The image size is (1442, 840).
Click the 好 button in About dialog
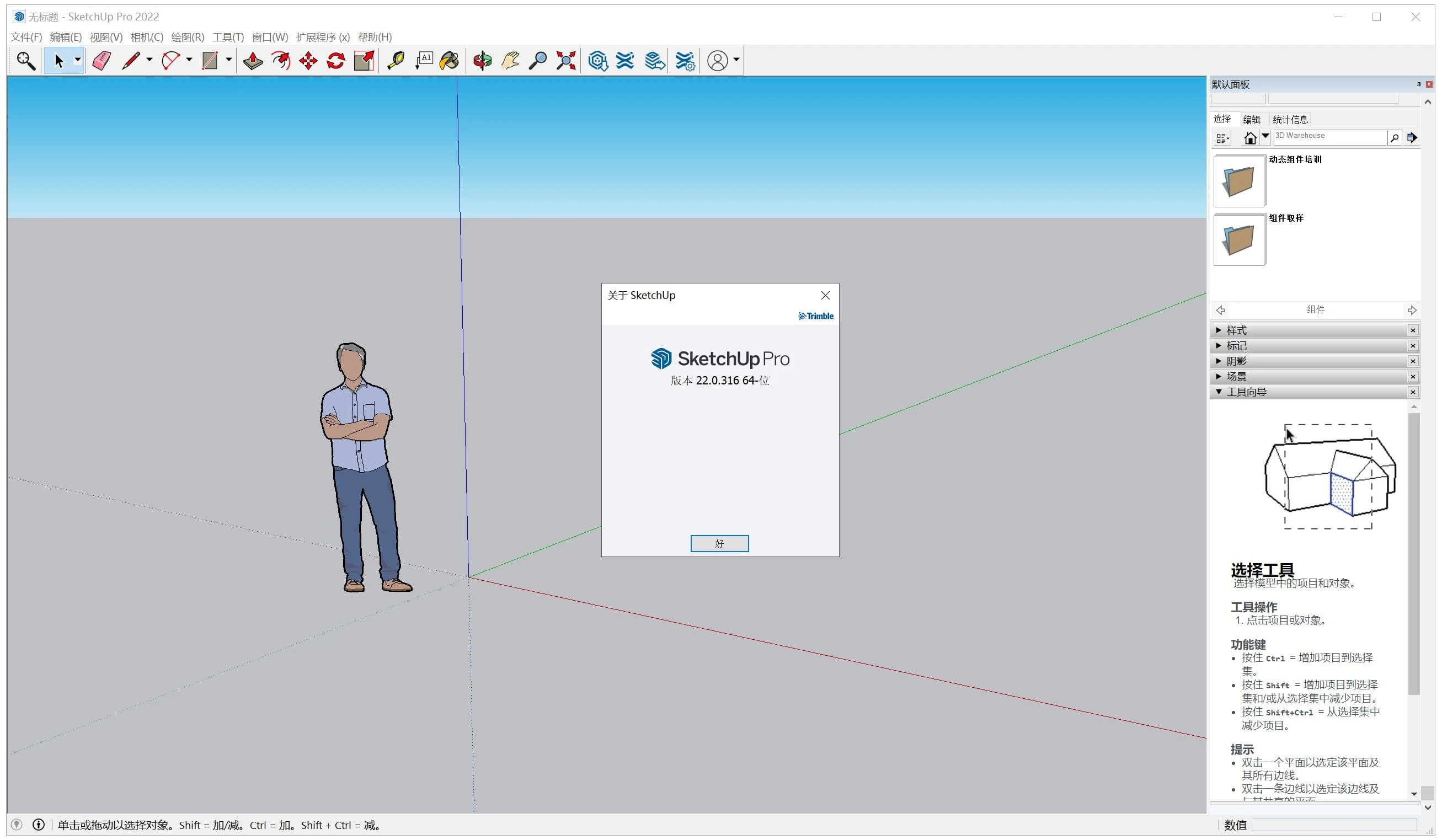[719, 543]
